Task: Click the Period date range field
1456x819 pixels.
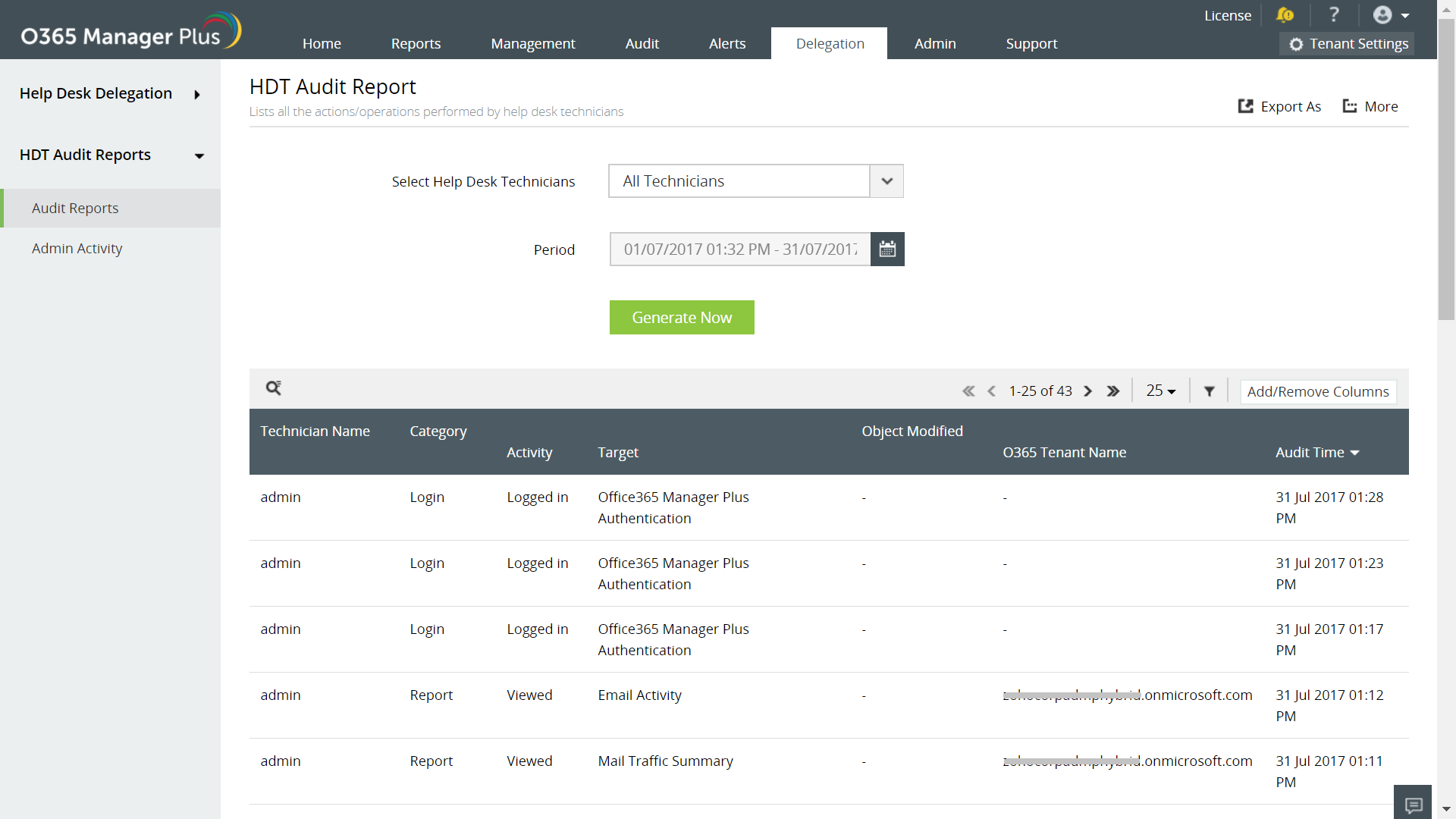Action: [x=740, y=249]
